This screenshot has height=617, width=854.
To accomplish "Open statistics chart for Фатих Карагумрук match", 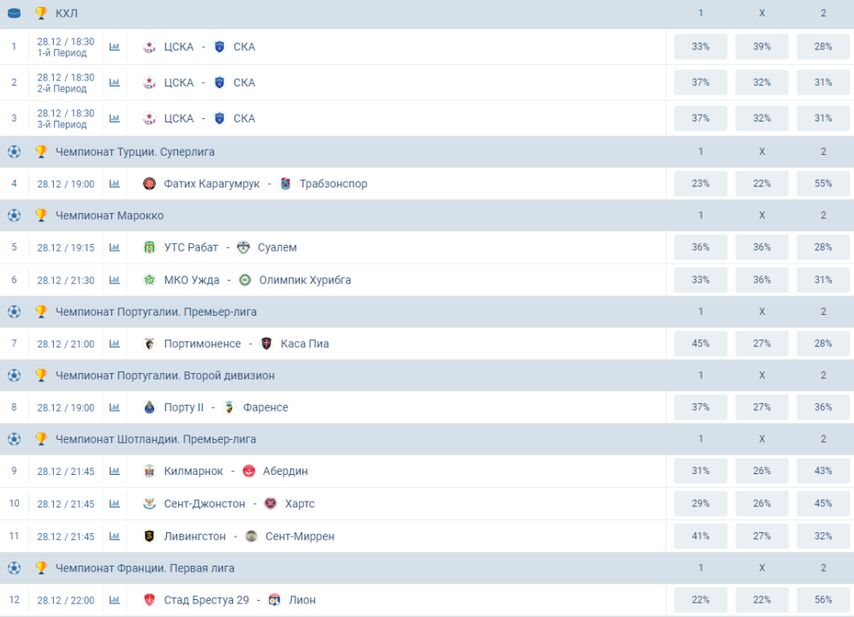I will 114,184.
